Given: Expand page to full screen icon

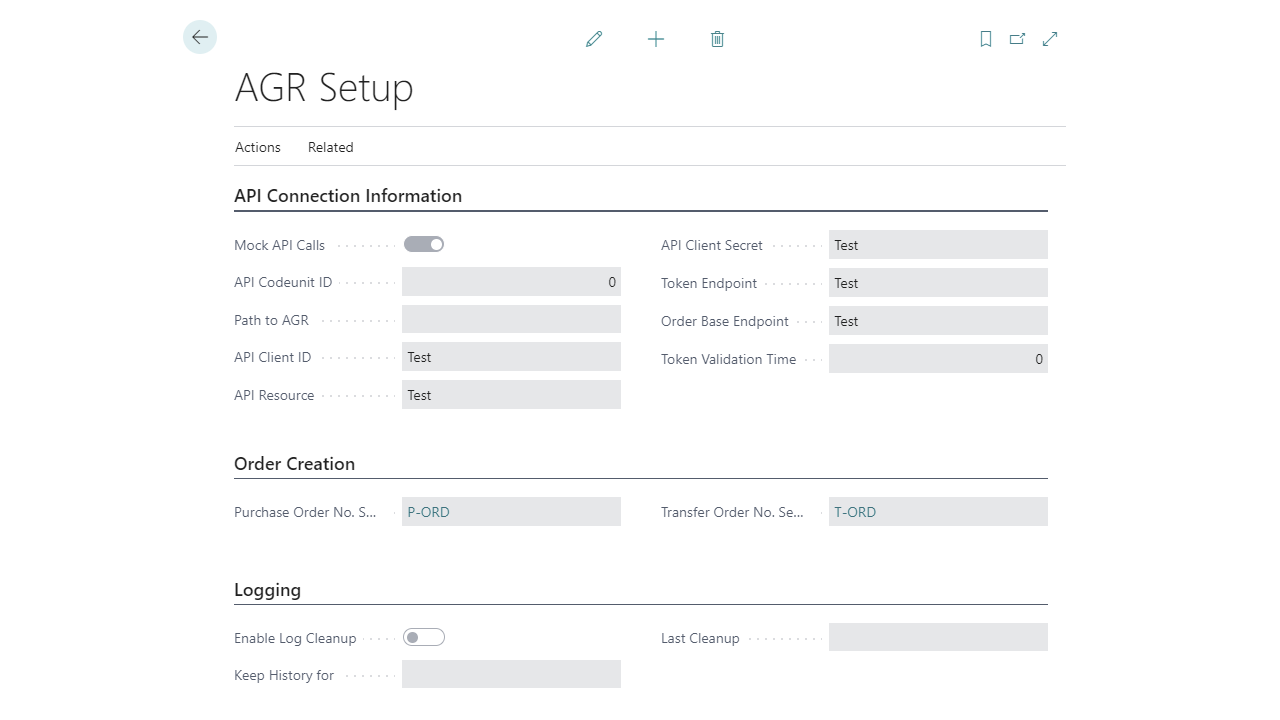Looking at the screenshot, I should (x=1050, y=39).
